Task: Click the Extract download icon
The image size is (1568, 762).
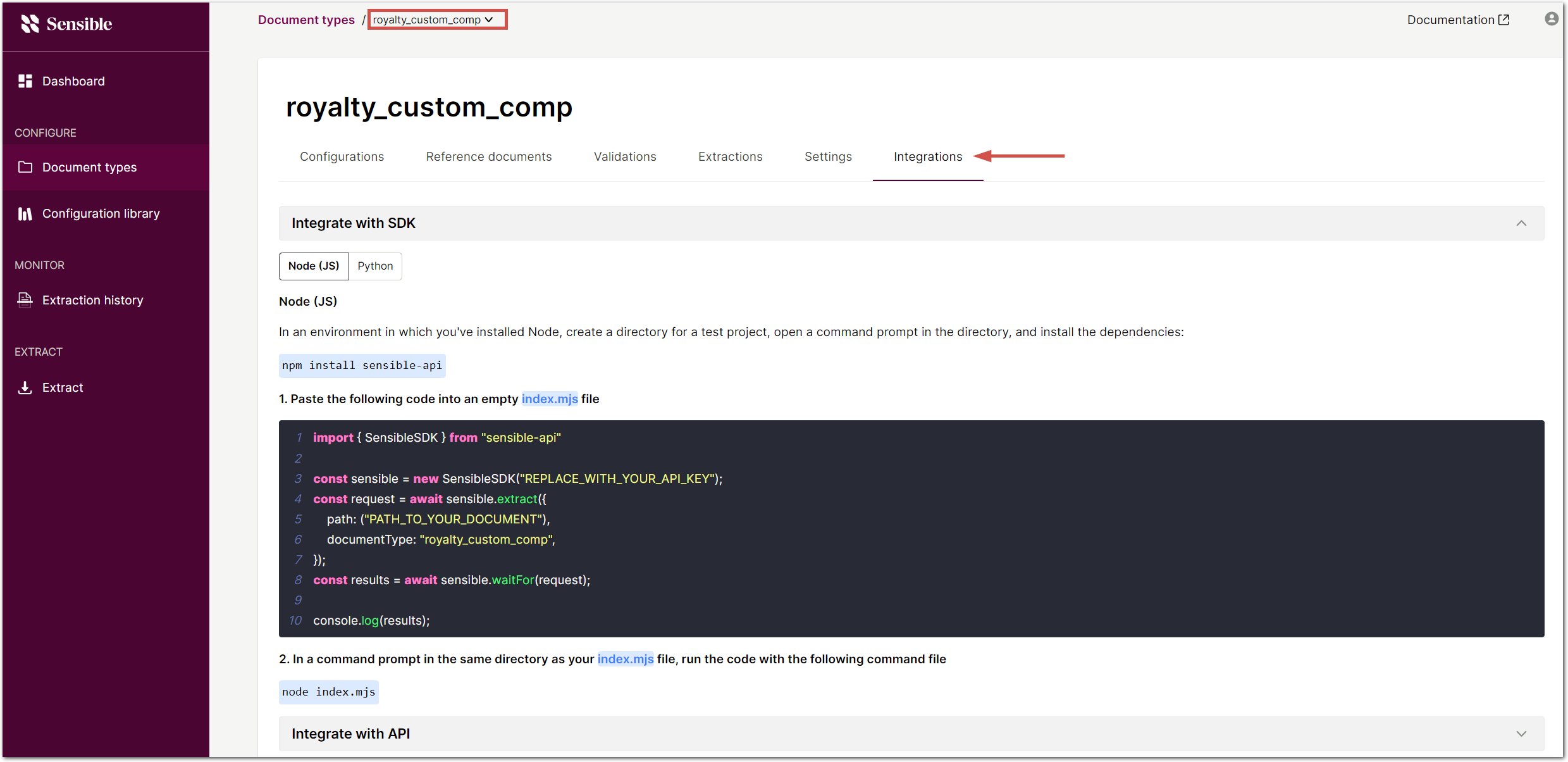Action: pos(25,387)
